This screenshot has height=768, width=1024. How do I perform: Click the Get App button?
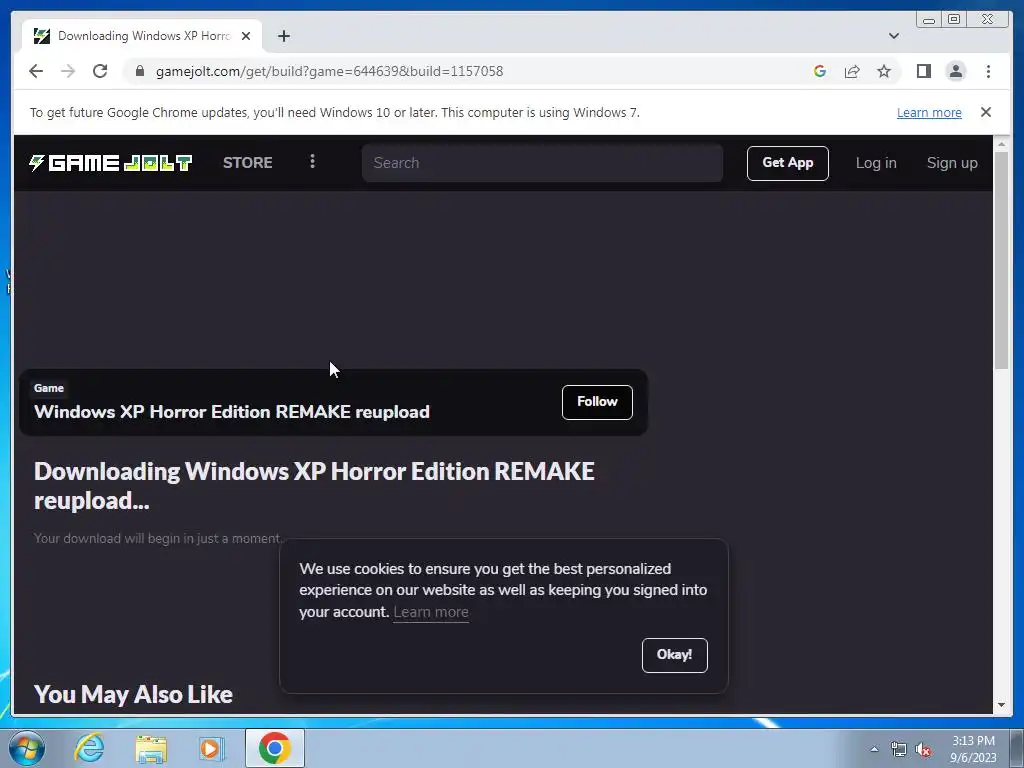(788, 163)
